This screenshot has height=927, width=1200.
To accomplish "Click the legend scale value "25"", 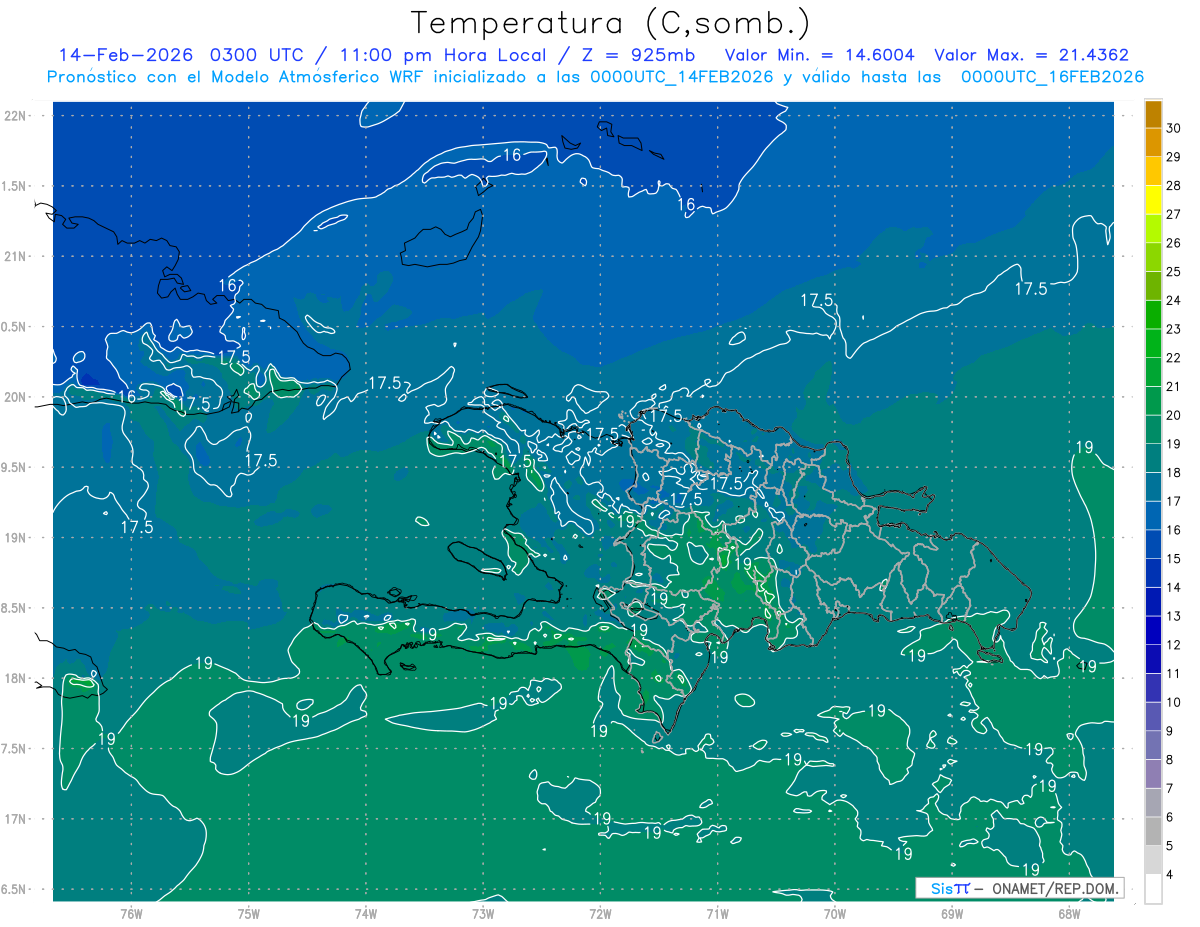I will [x=1175, y=271].
